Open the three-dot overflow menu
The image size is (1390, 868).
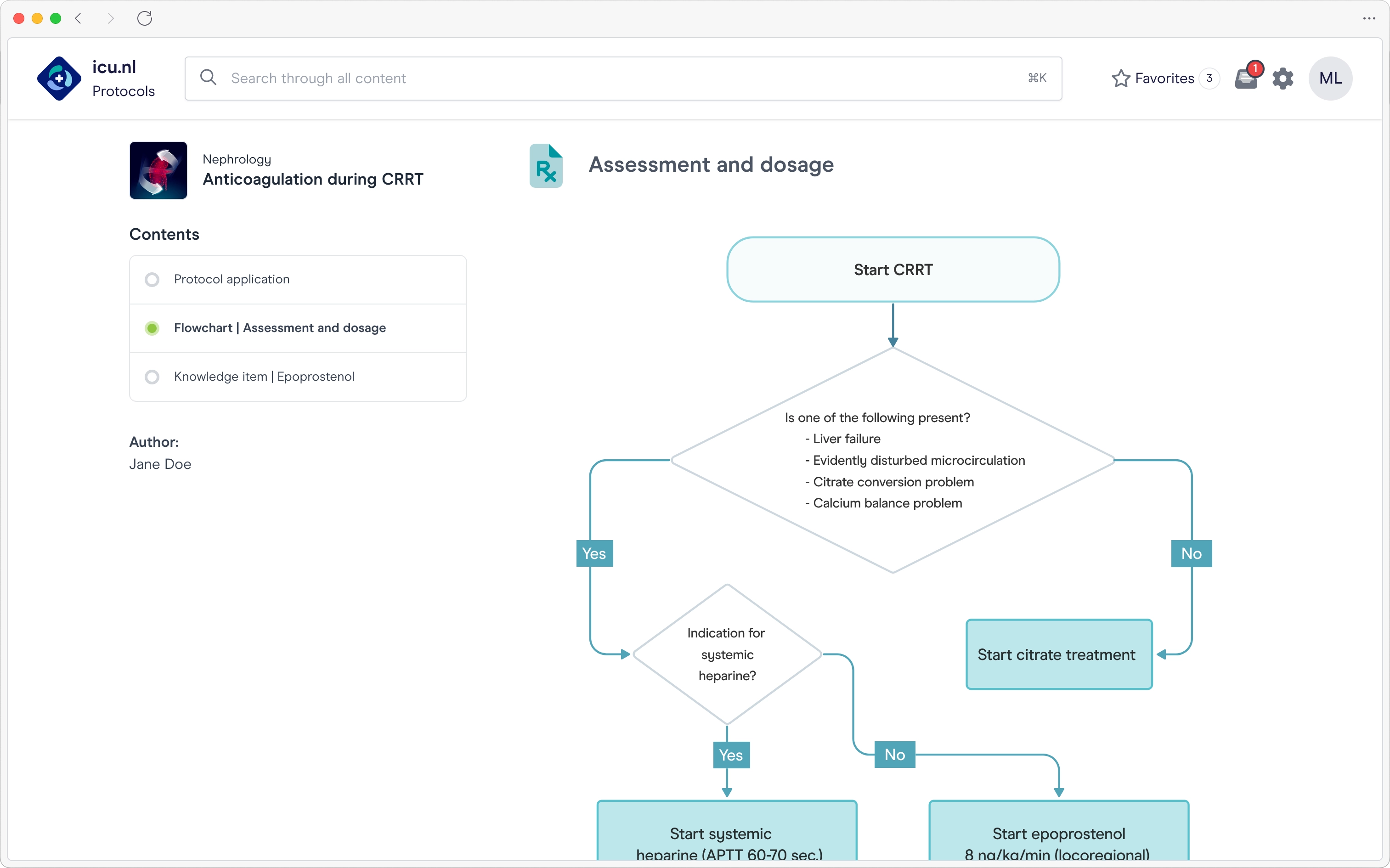pos(1369,18)
